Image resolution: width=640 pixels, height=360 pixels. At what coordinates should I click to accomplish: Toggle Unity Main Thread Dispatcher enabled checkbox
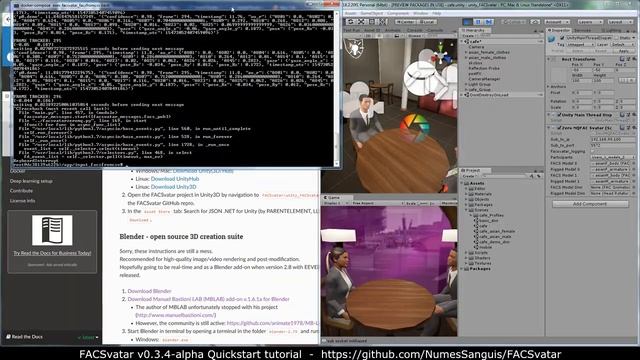(559, 115)
